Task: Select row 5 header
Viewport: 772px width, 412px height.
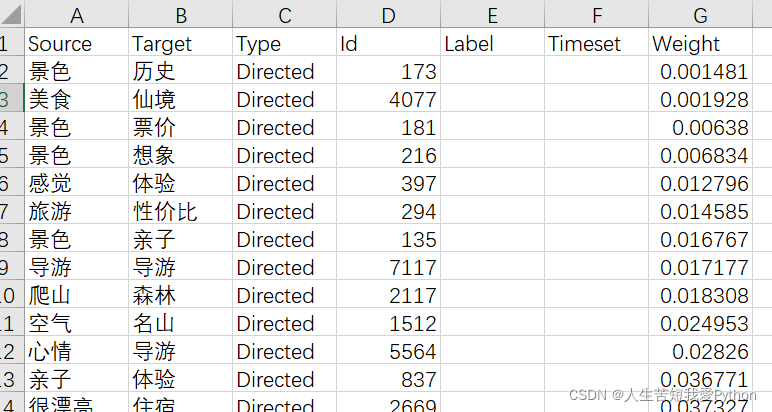Action: [x=12, y=154]
